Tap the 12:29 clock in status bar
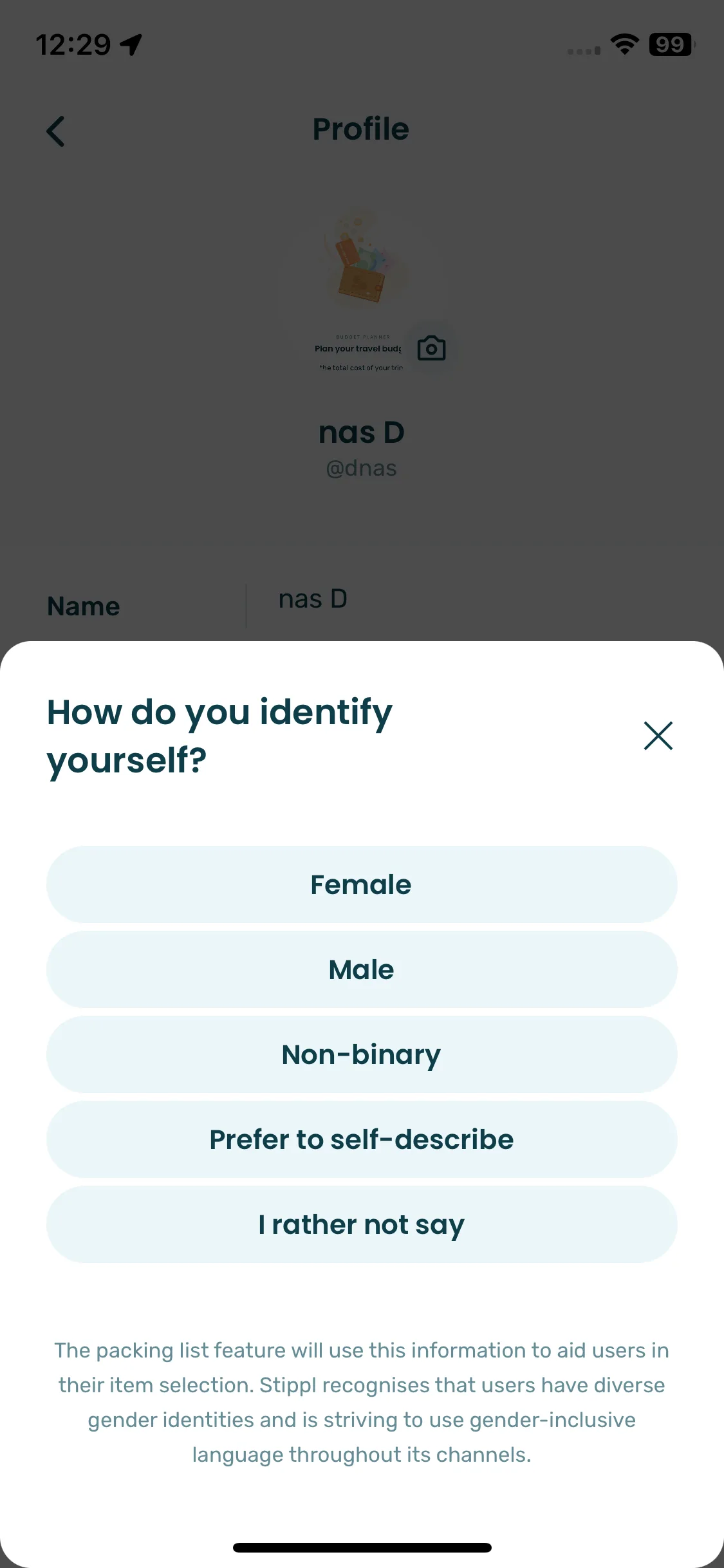The image size is (724, 1568). coord(73,44)
